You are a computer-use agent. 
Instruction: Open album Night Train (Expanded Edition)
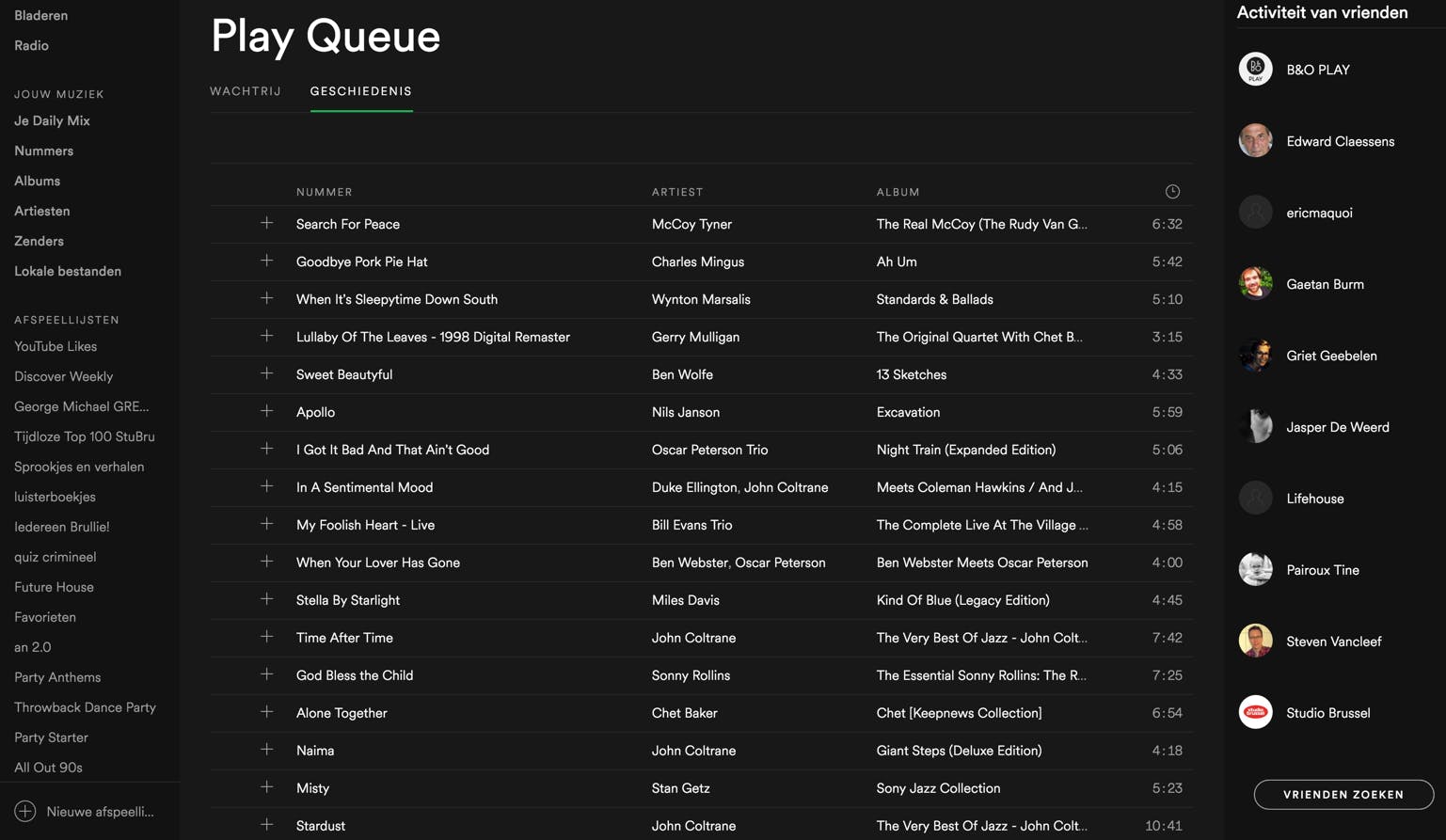(966, 450)
